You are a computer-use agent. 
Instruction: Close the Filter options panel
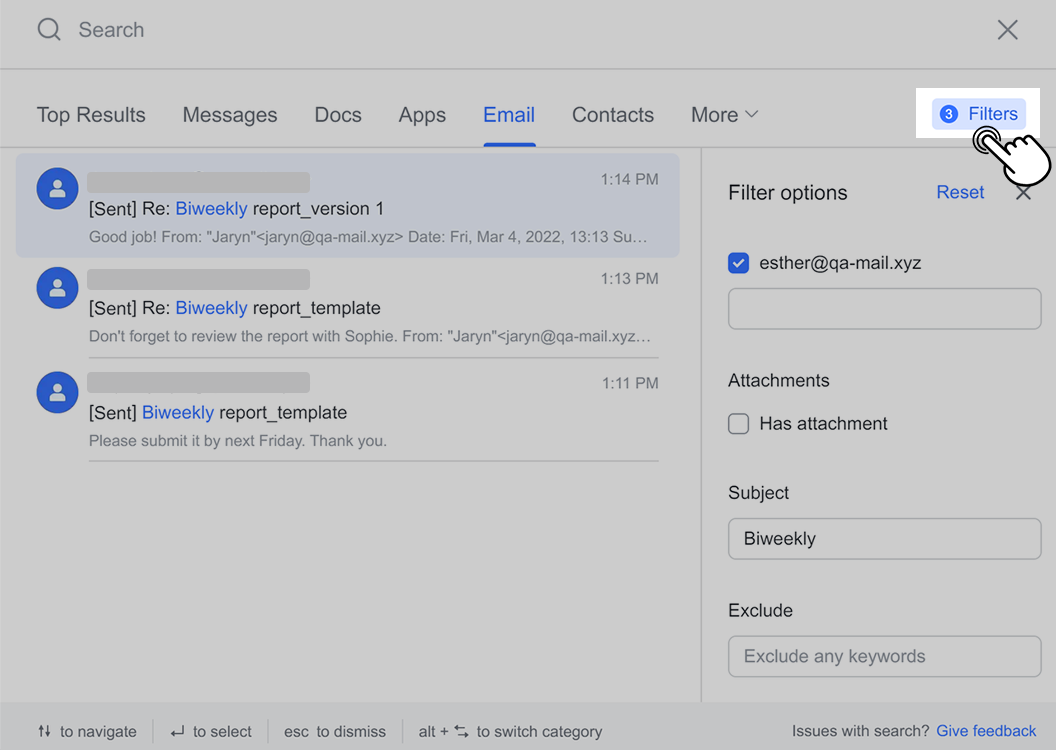[1023, 193]
